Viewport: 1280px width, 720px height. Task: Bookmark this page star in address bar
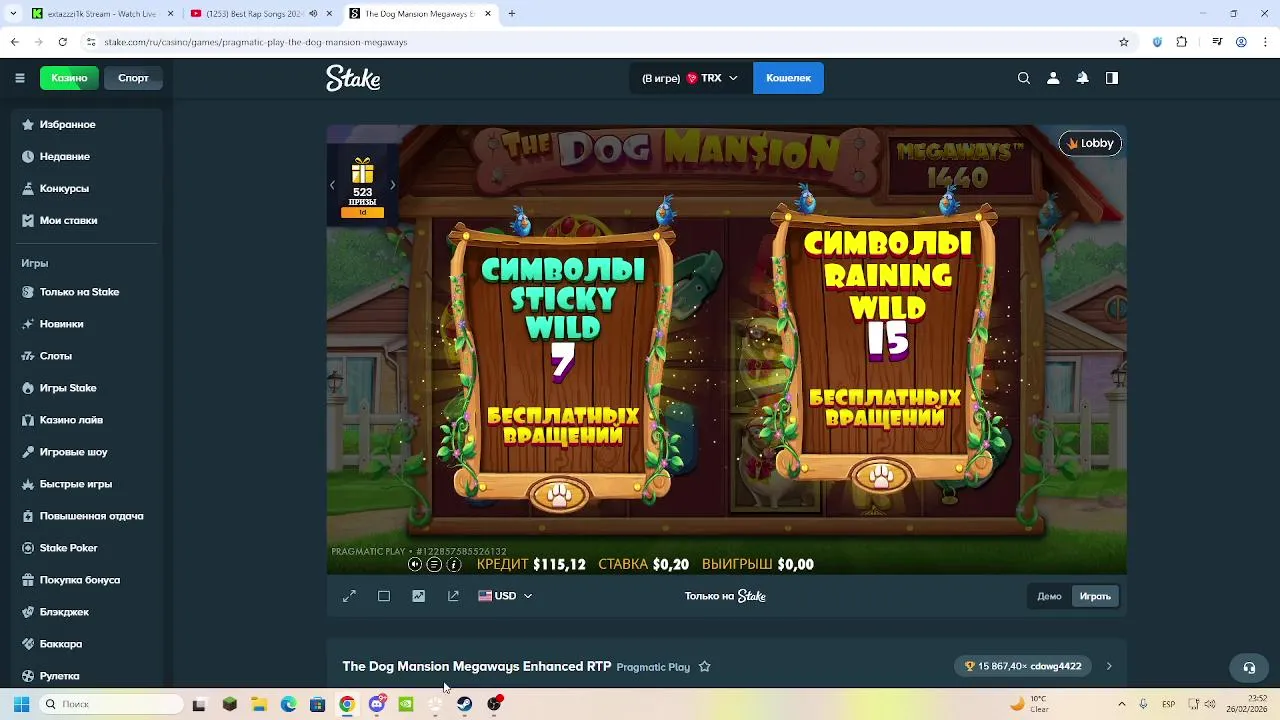click(x=1124, y=42)
